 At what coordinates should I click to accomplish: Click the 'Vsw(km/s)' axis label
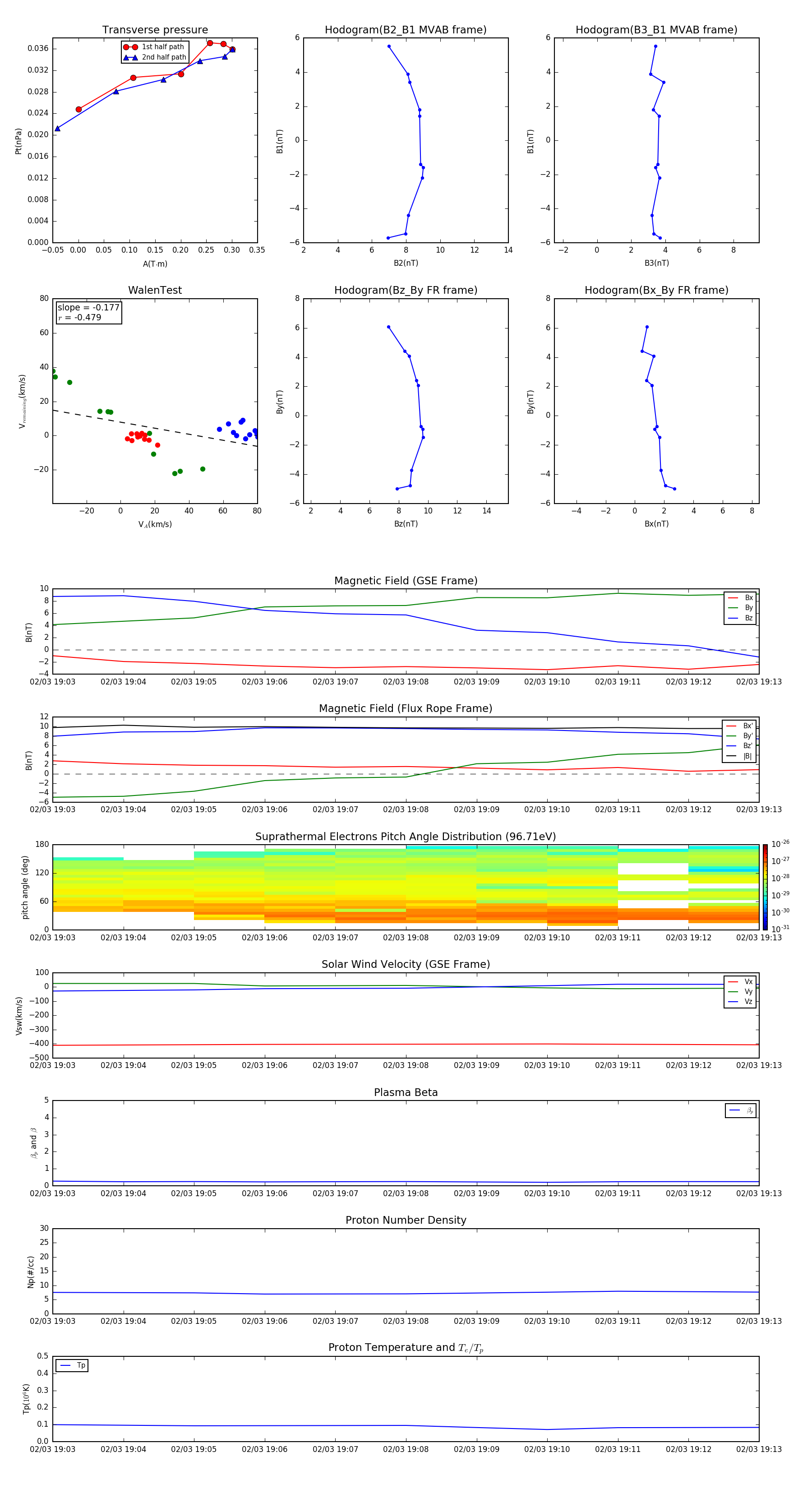[19, 1016]
